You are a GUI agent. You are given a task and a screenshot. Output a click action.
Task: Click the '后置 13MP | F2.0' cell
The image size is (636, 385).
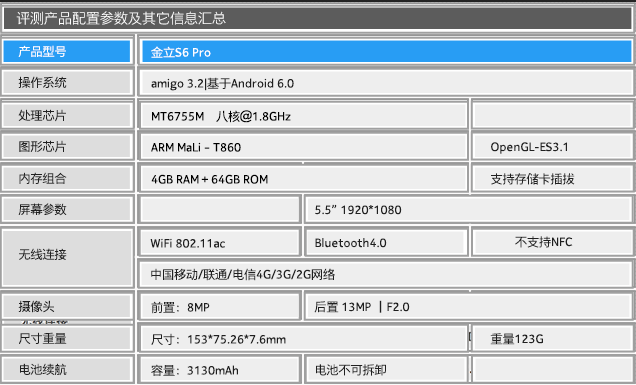(468, 307)
